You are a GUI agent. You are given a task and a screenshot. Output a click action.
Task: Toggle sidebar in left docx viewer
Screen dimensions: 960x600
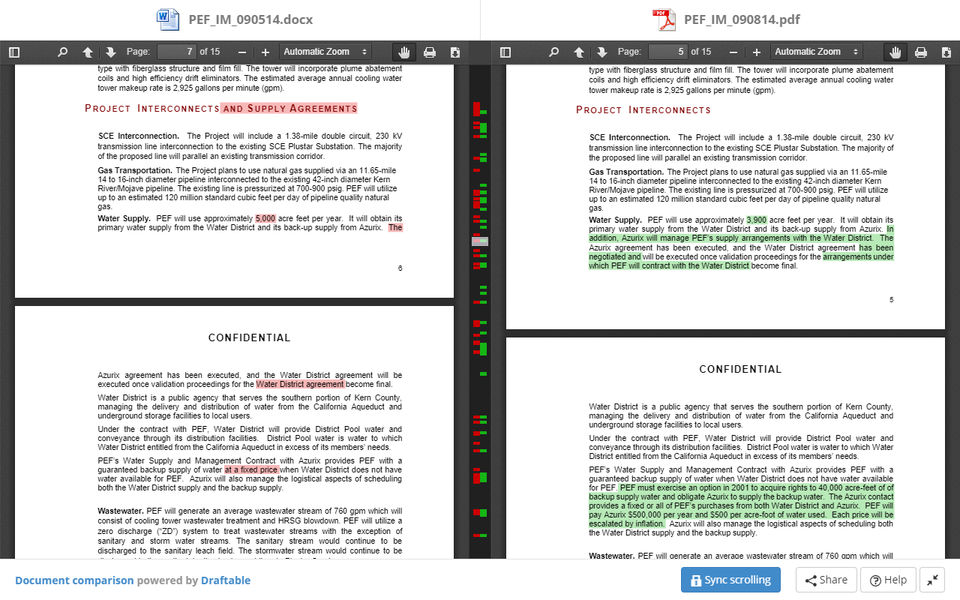point(15,53)
